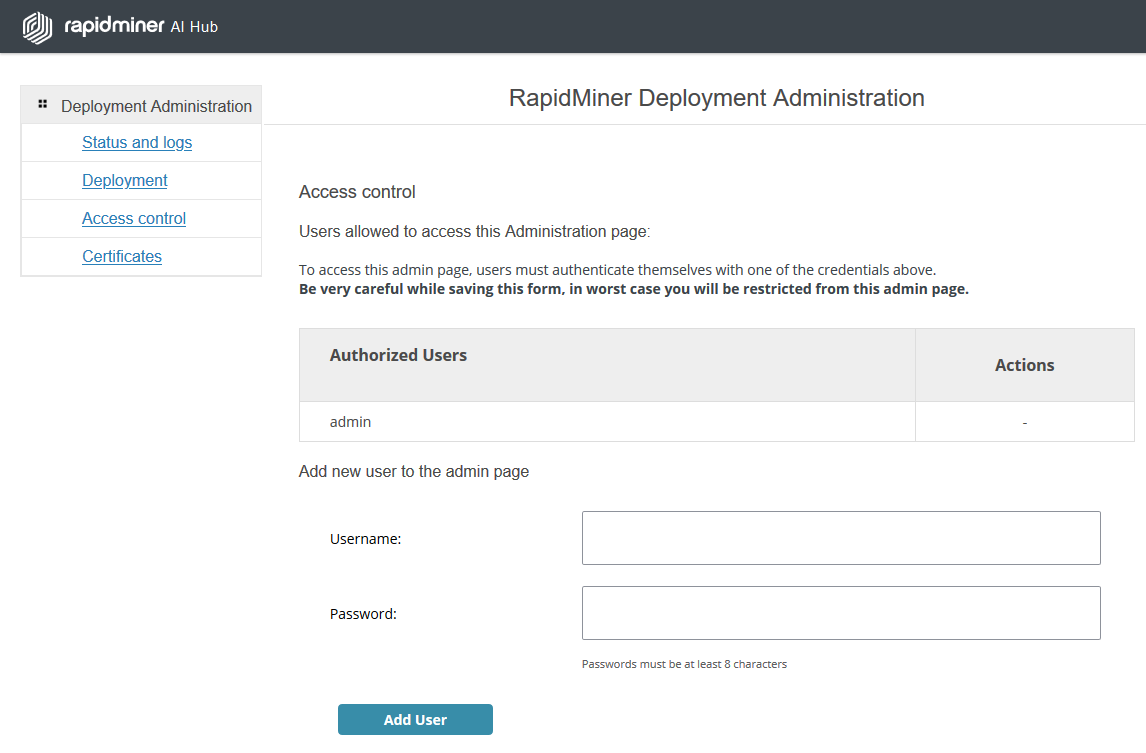This screenshot has height=753, width=1146.
Task: Select the Deployment Administration sidebar header
Action: pos(155,105)
